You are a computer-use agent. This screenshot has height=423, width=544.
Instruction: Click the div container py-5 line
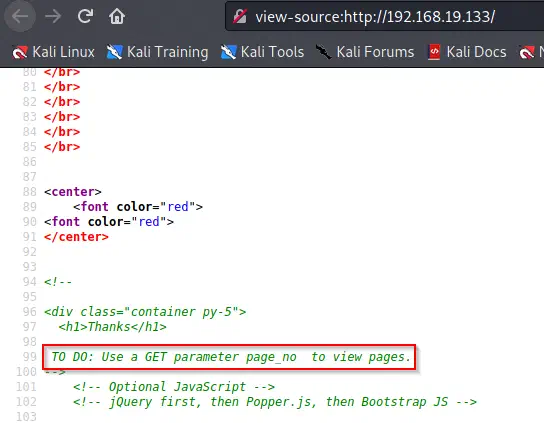(145, 312)
